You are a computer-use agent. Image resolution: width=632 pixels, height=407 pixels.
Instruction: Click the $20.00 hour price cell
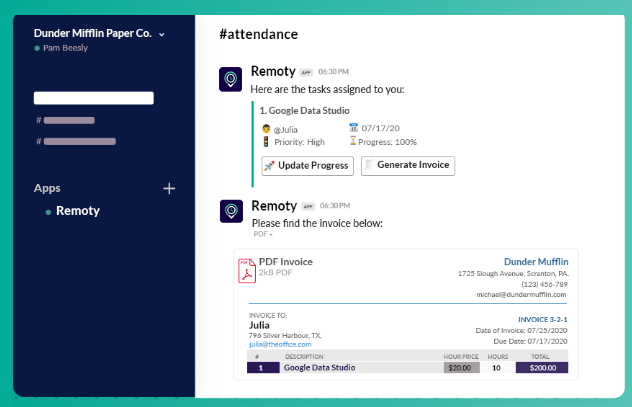[462, 368]
